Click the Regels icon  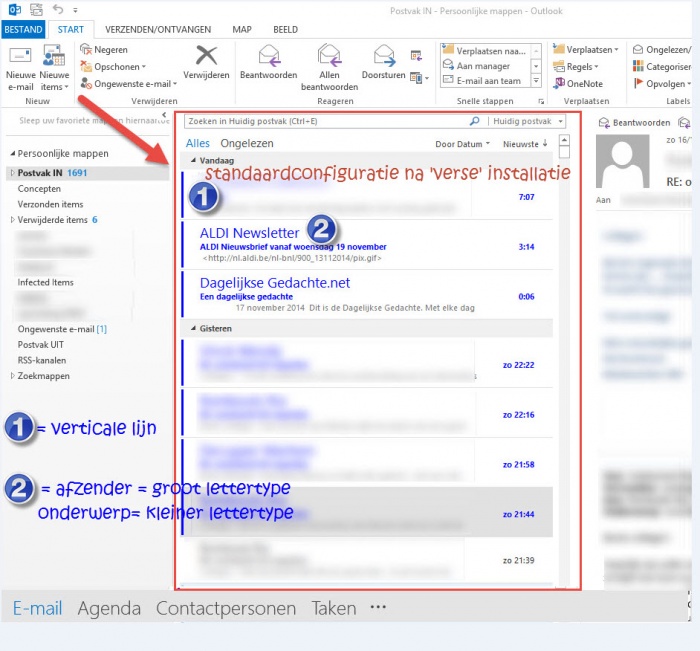558,67
